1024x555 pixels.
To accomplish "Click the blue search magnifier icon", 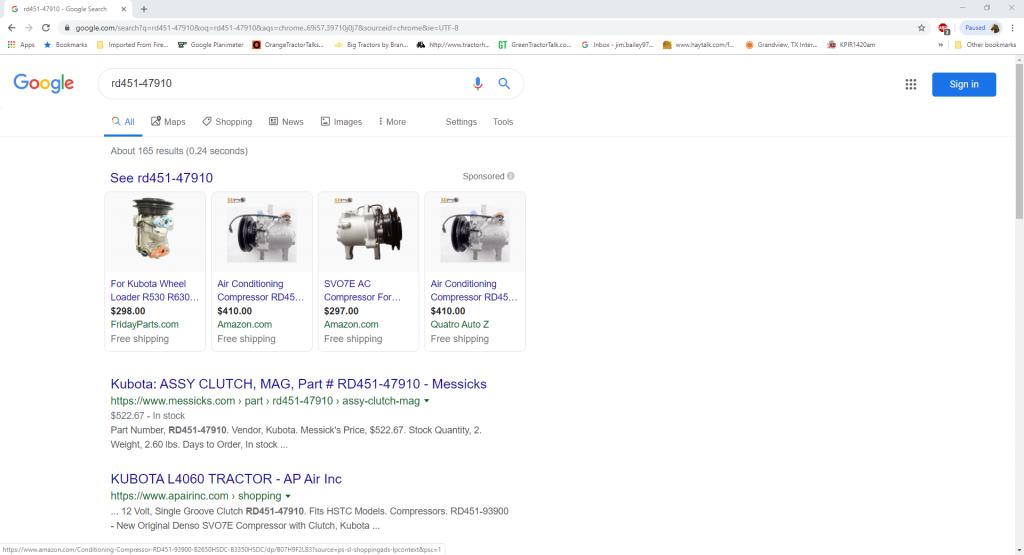I will [x=504, y=84].
